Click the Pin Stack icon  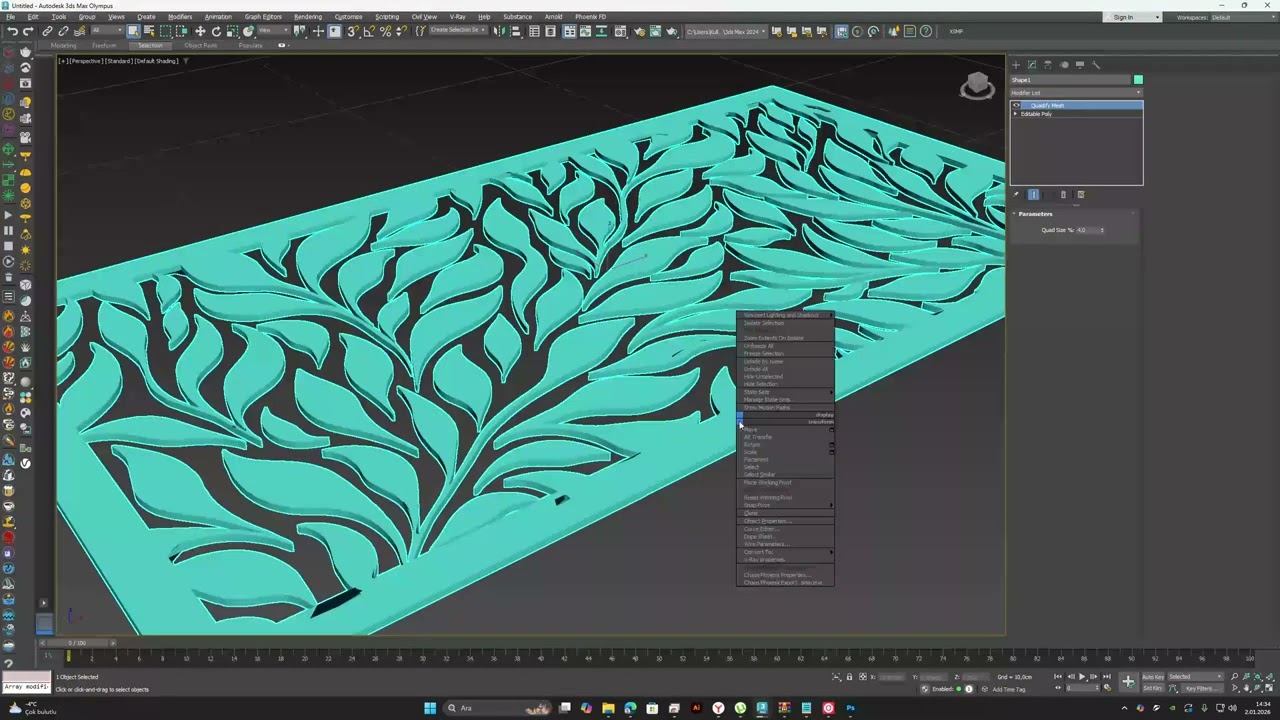pyautogui.click(x=1016, y=195)
